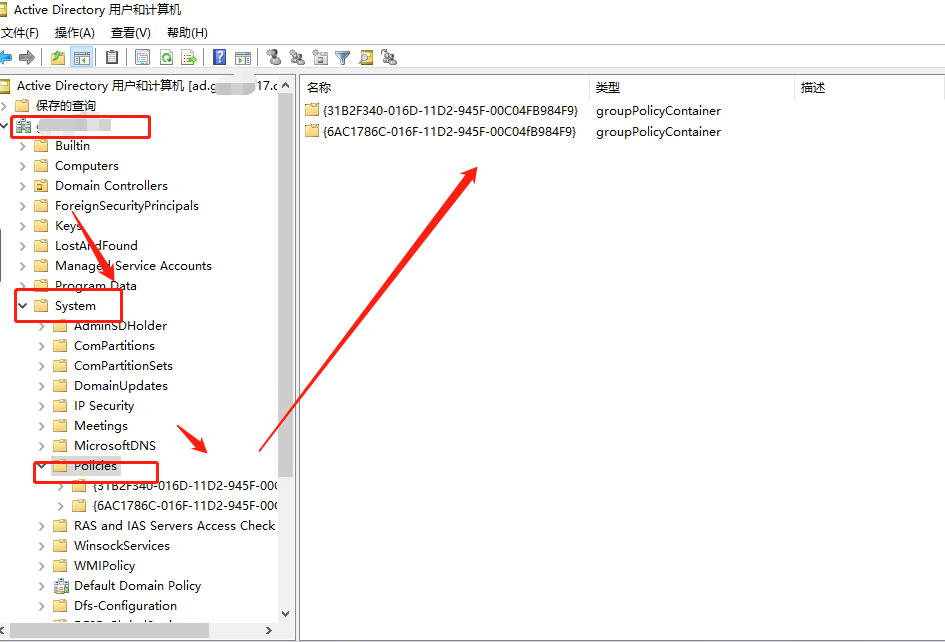
Task: Expand the 保存的查询 node
Action: [4, 106]
